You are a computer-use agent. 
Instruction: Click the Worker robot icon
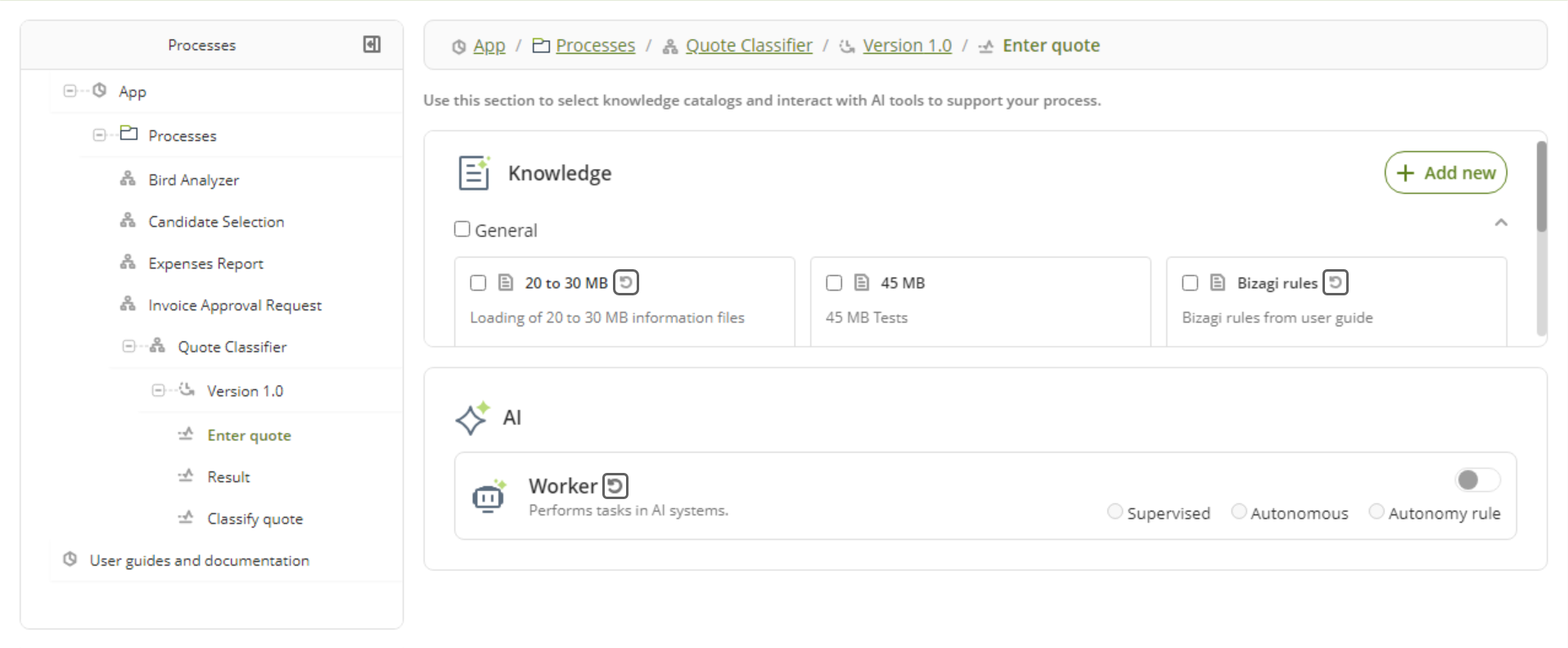coord(489,497)
